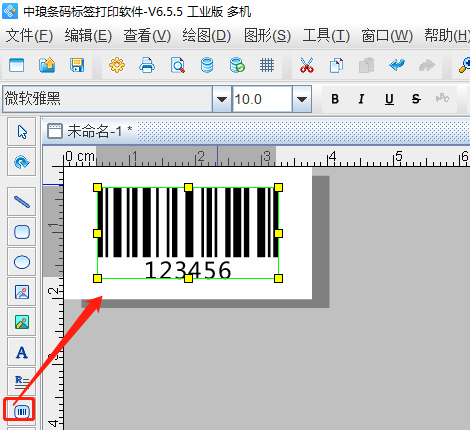Viewport: 470px width, 430px height.
Task: Select the text tool A
Action: pyautogui.click(x=22, y=352)
